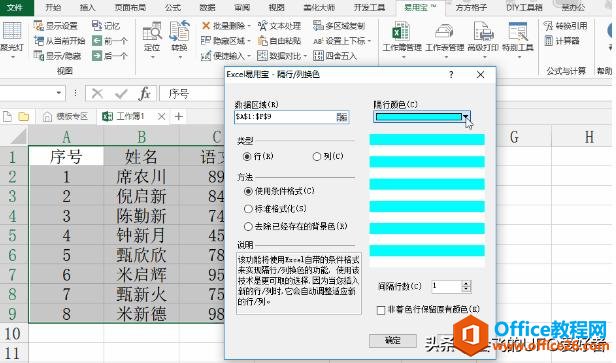Open the 计算器 calculator
Screen dimensions: 616x363
(x=562, y=41)
